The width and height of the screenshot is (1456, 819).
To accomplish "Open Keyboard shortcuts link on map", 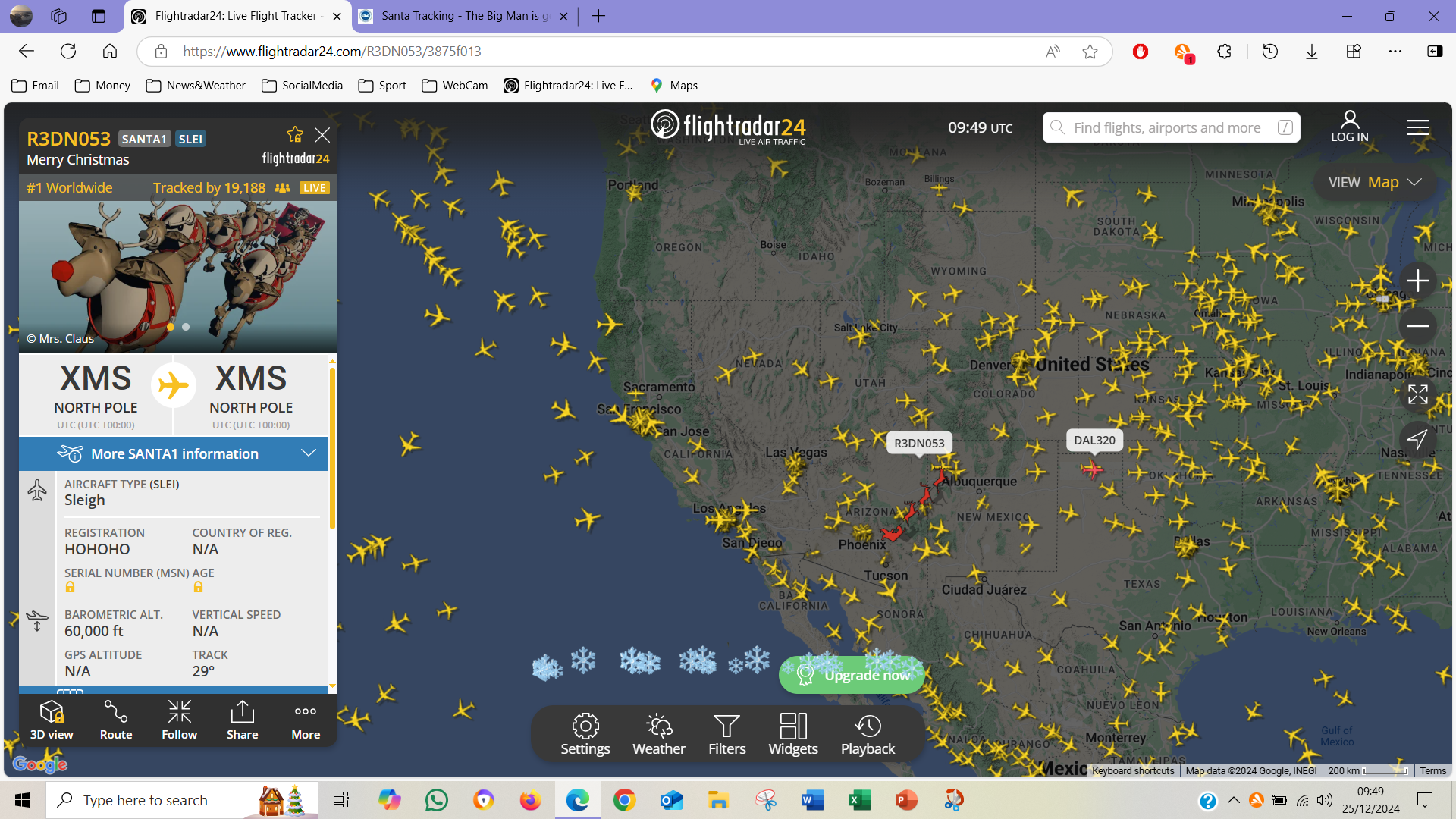I will point(1133,770).
